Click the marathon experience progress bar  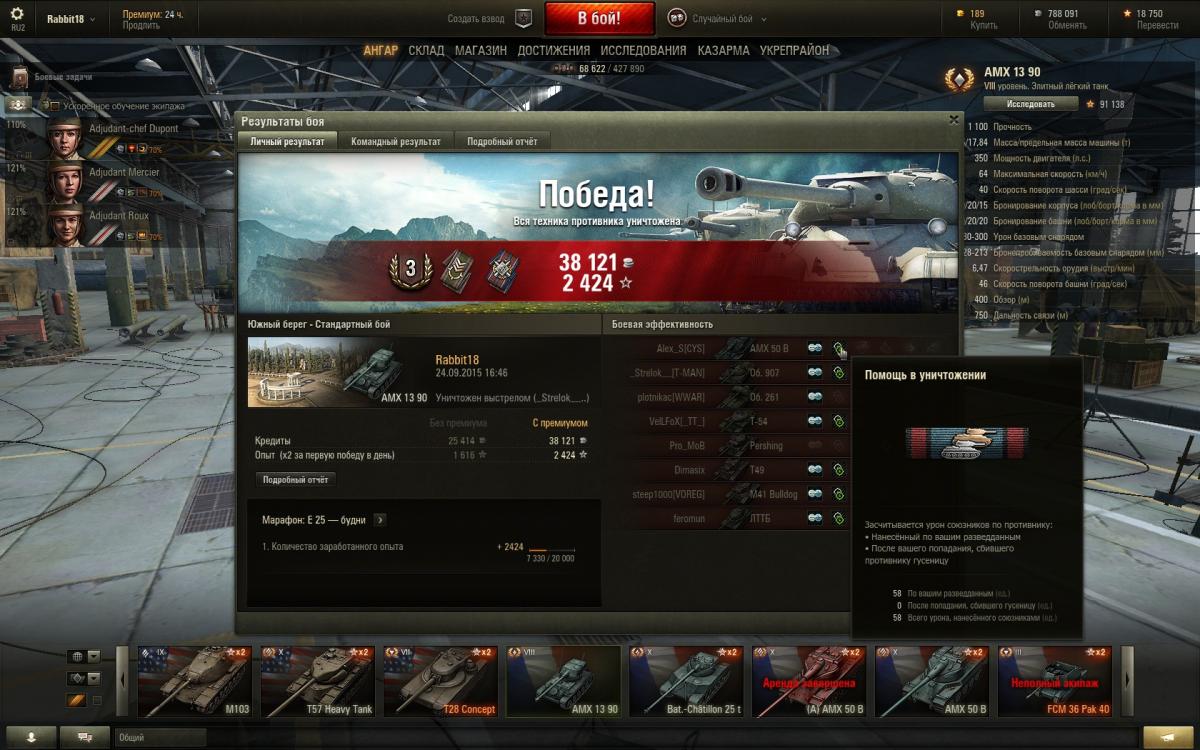click(x=551, y=549)
